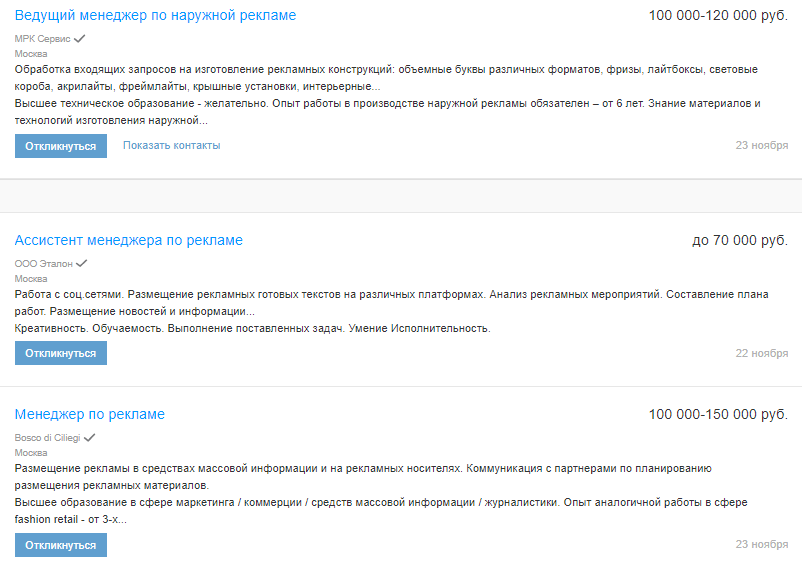The width and height of the screenshot is (802, 567).
Task: Open company page 'МРК Сервис'
Action: pos(42,39)
